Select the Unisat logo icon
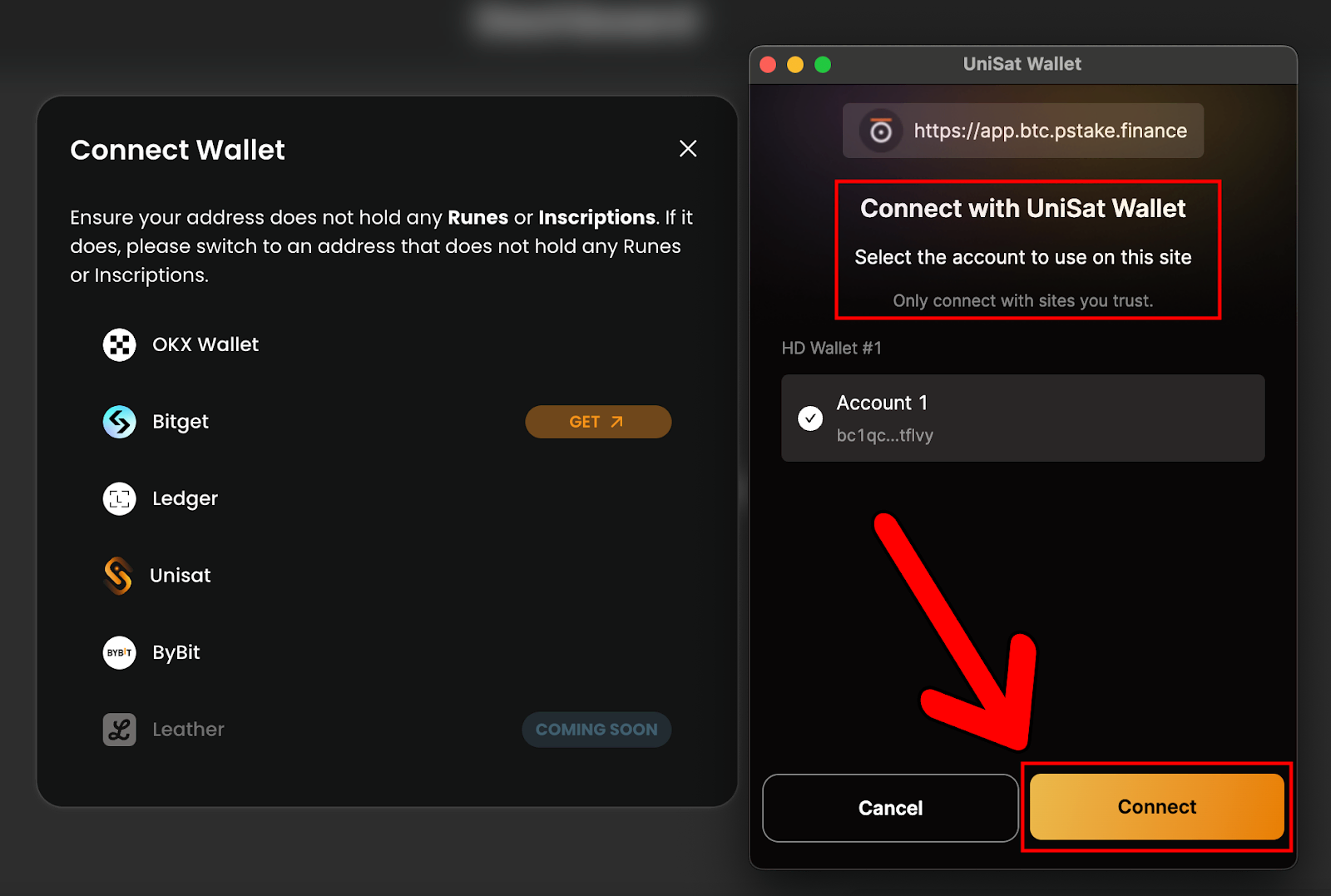1331x896 pixels. (118, 576)
